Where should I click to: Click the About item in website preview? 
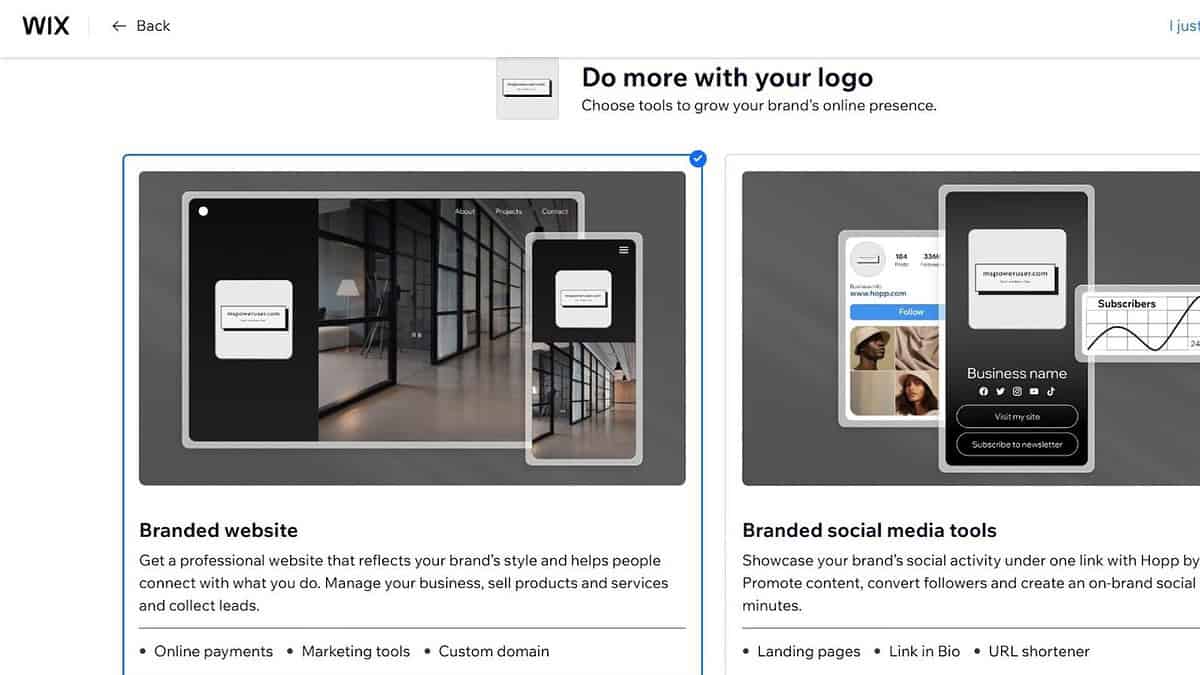[x=465, y=212]
